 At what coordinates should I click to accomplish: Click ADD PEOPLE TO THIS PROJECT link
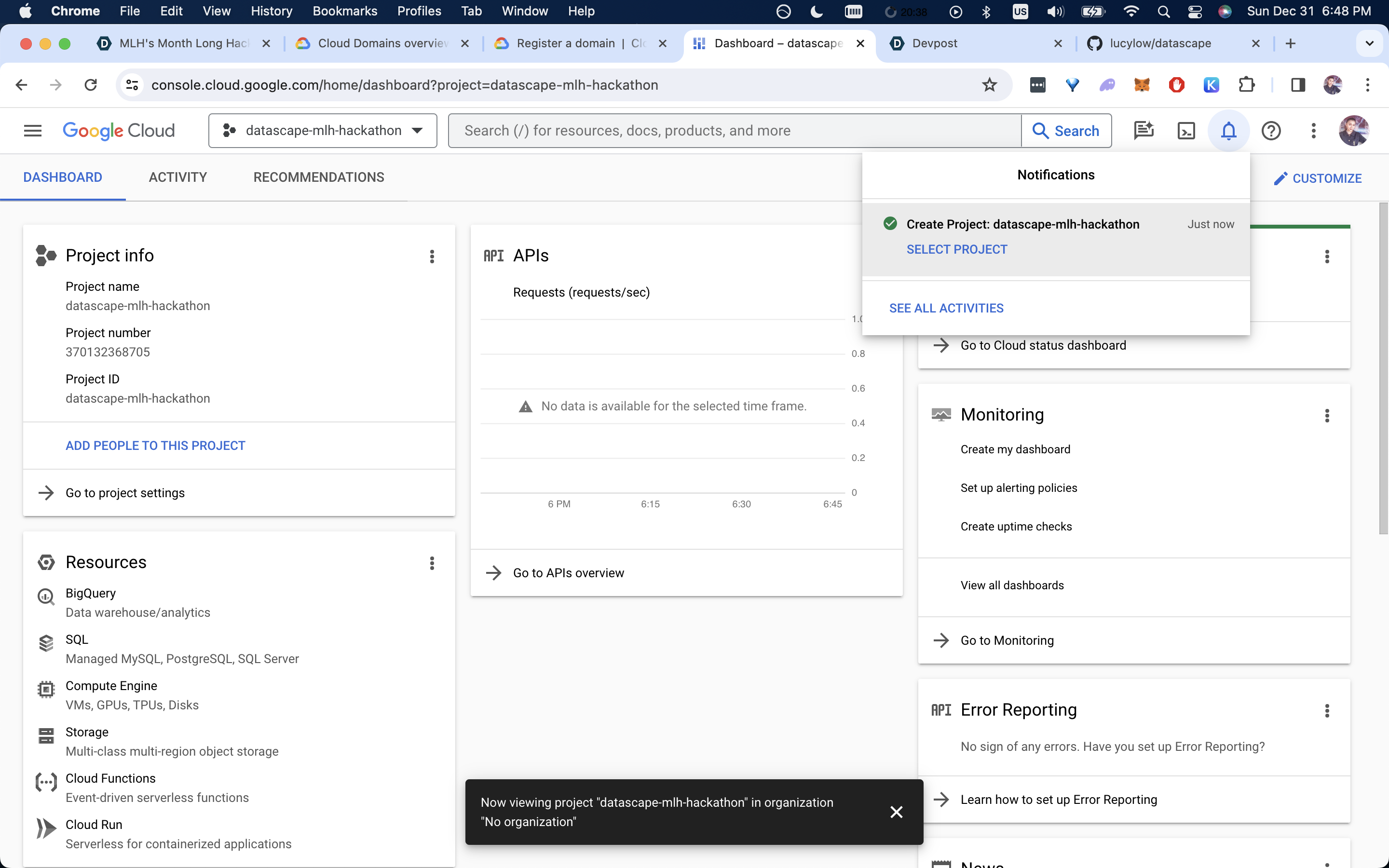pyautogui.click(x=155, y=446)
